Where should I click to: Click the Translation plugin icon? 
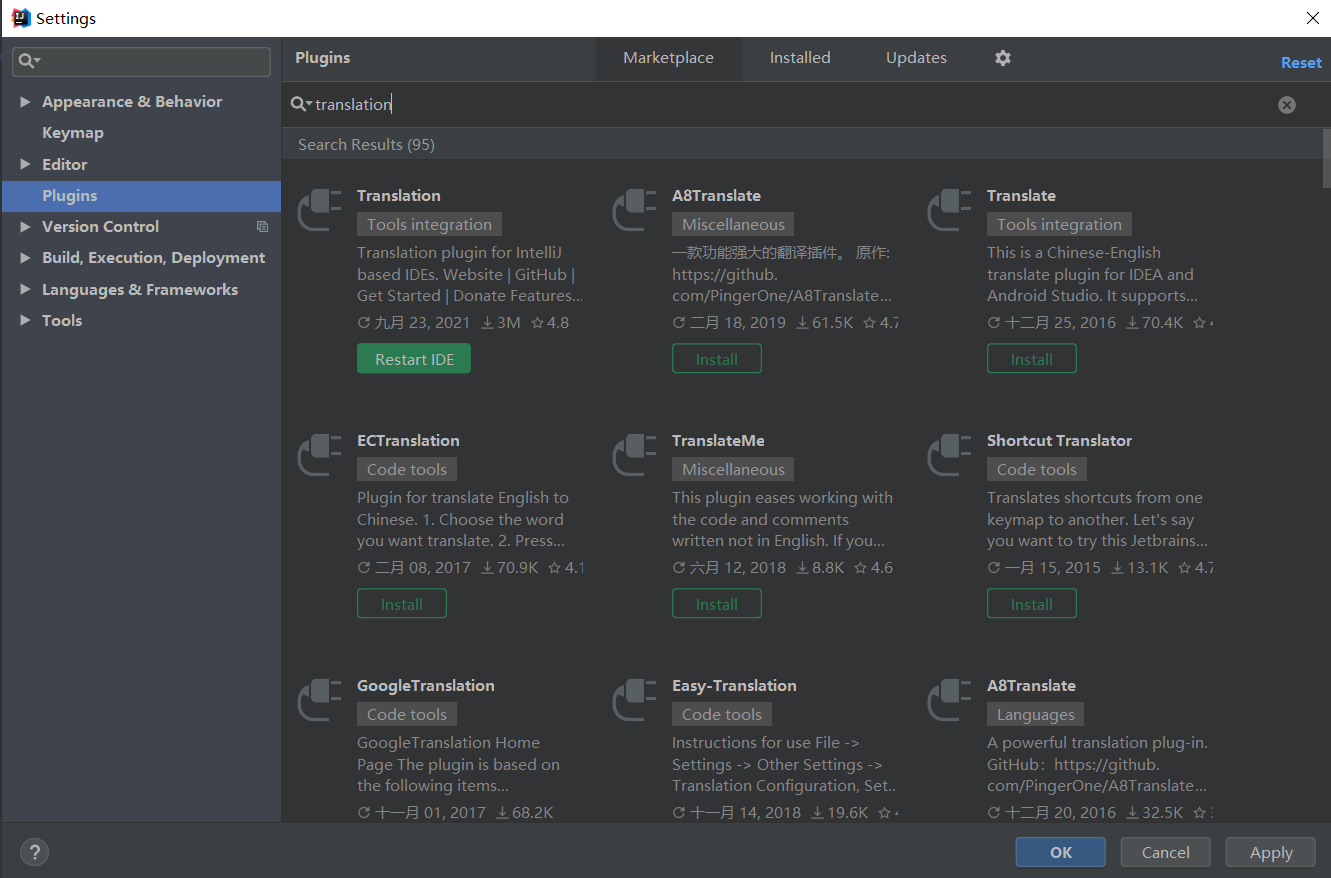click(320, 210)
